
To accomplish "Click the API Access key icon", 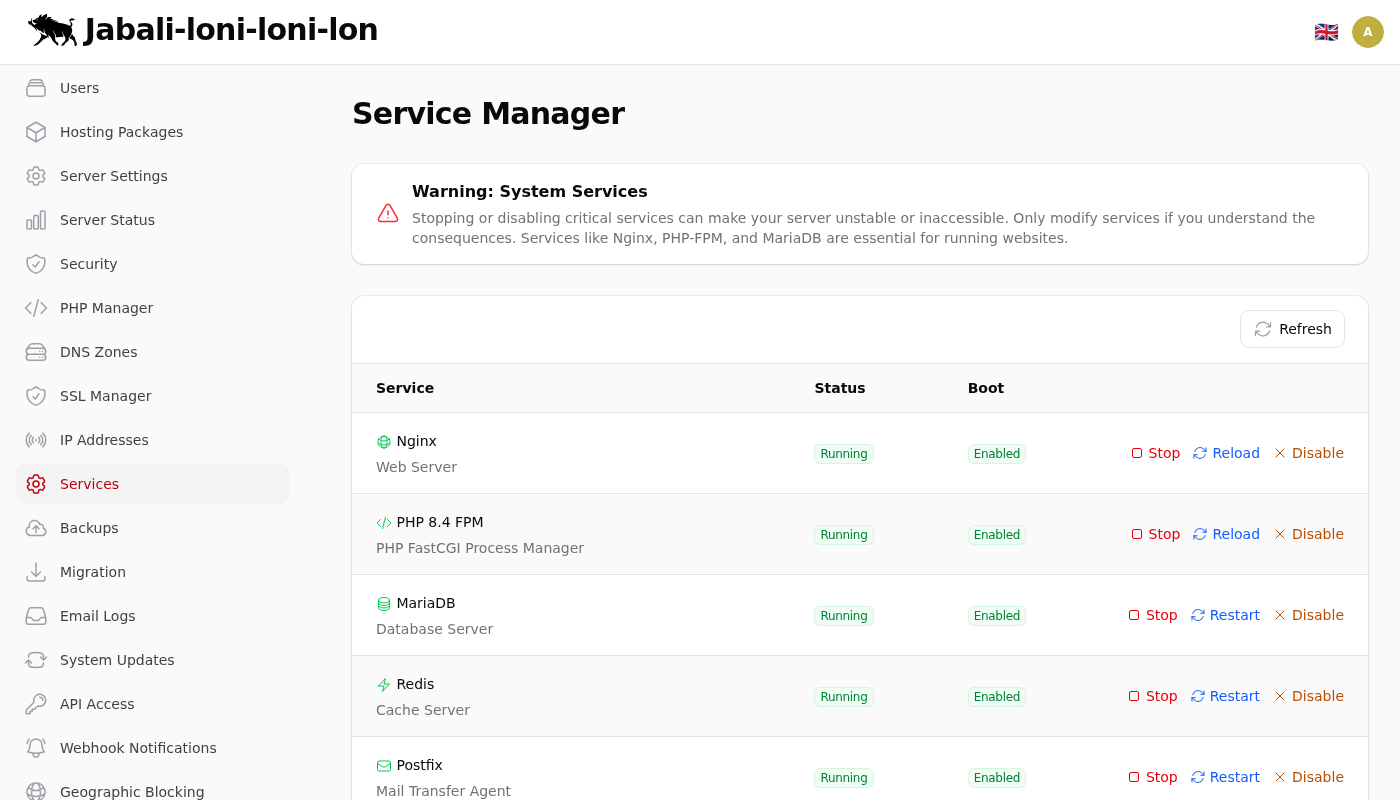I will [36, 704].
